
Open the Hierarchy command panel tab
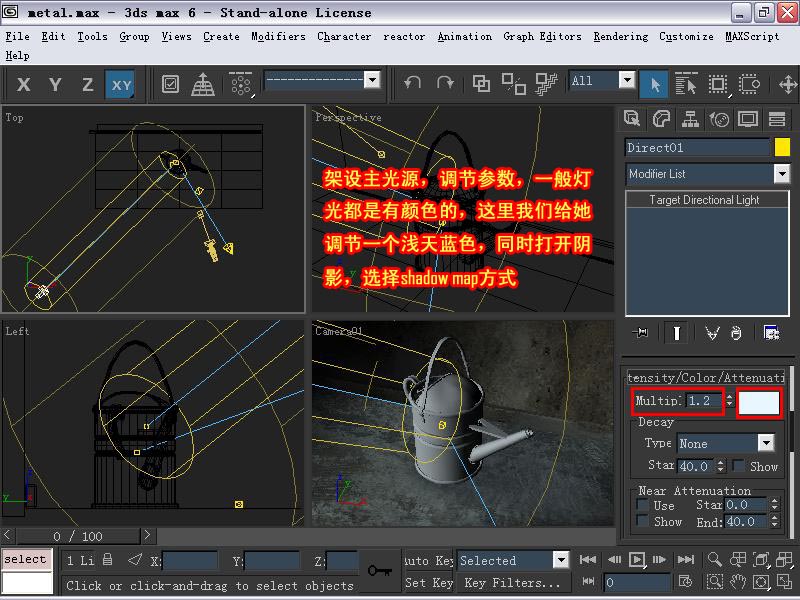(x=690, y=120)
